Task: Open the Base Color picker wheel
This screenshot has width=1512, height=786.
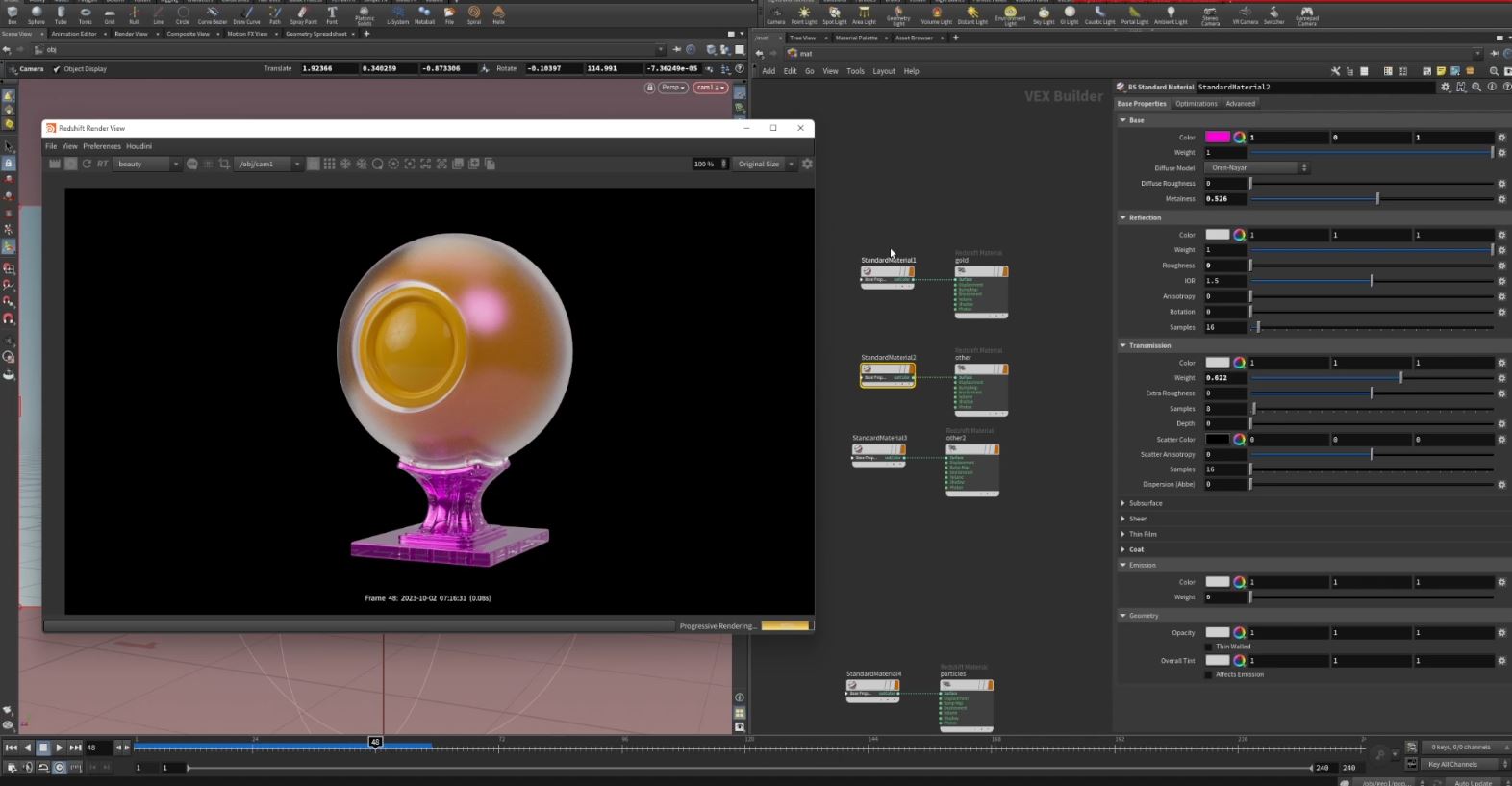Action: pos(1240,138)
